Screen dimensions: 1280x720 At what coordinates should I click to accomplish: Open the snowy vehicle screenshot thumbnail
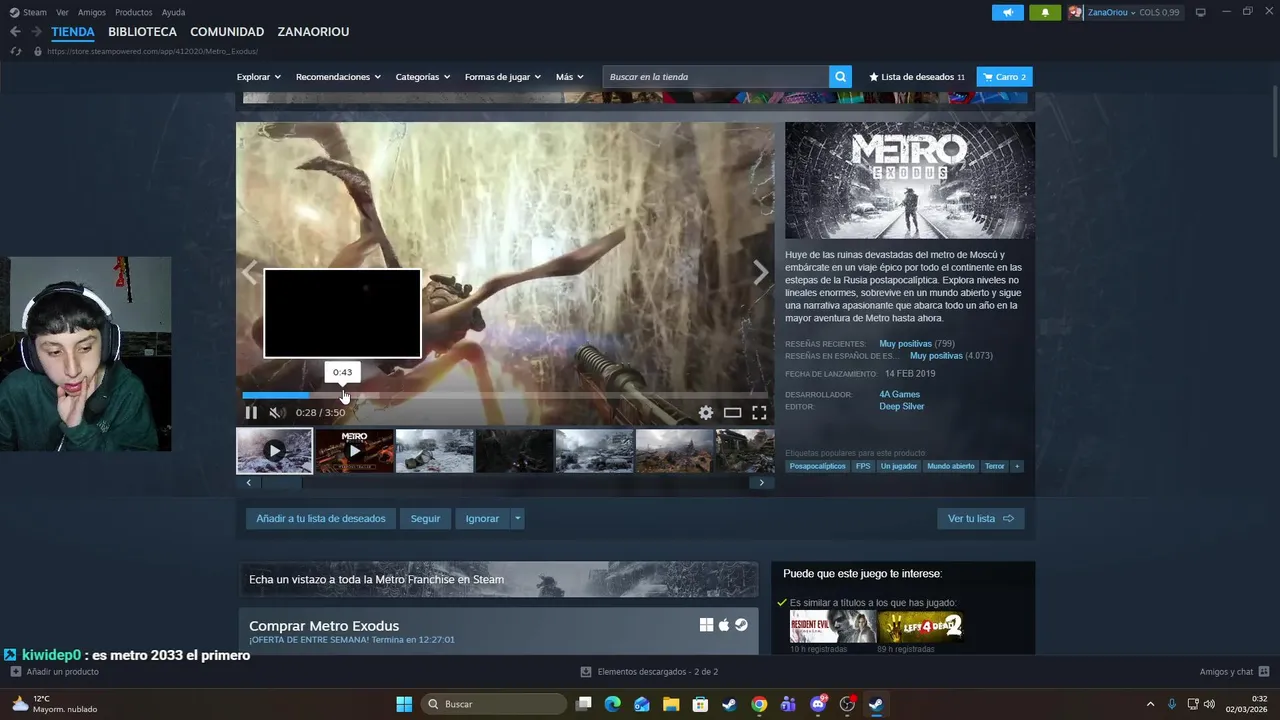tap(434, 451)
